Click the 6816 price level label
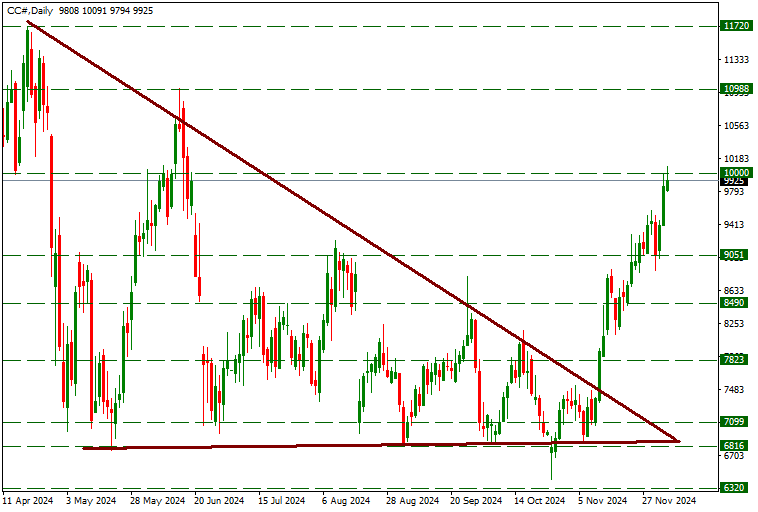 pos(736,445)
